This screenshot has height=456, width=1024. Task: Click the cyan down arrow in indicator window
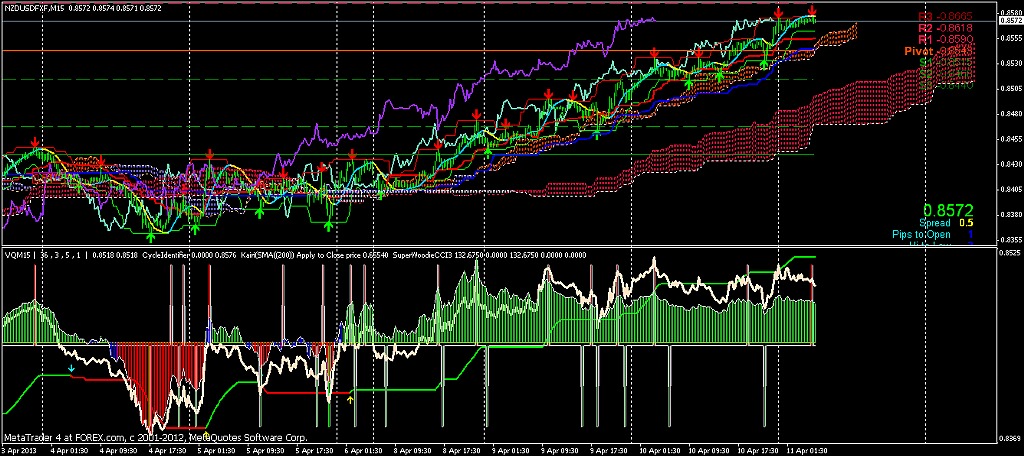click(71, 368)
